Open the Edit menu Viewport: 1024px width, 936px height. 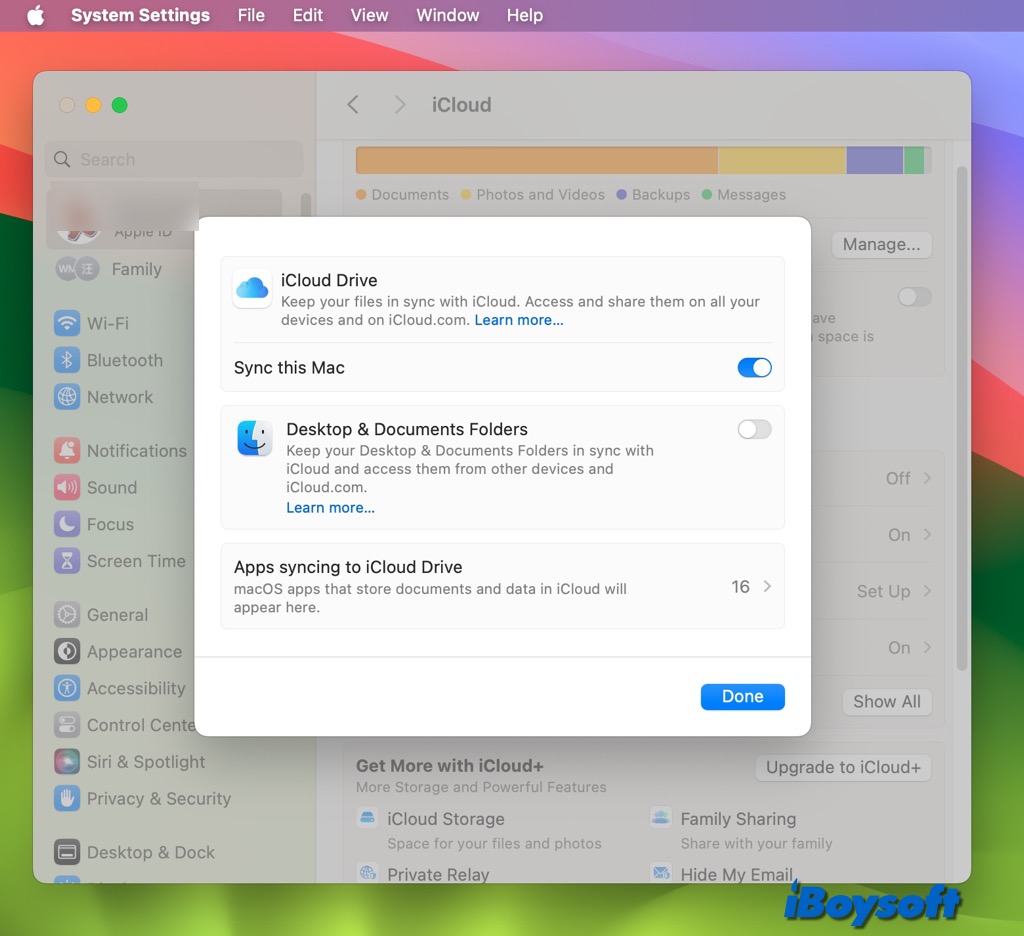308,15
